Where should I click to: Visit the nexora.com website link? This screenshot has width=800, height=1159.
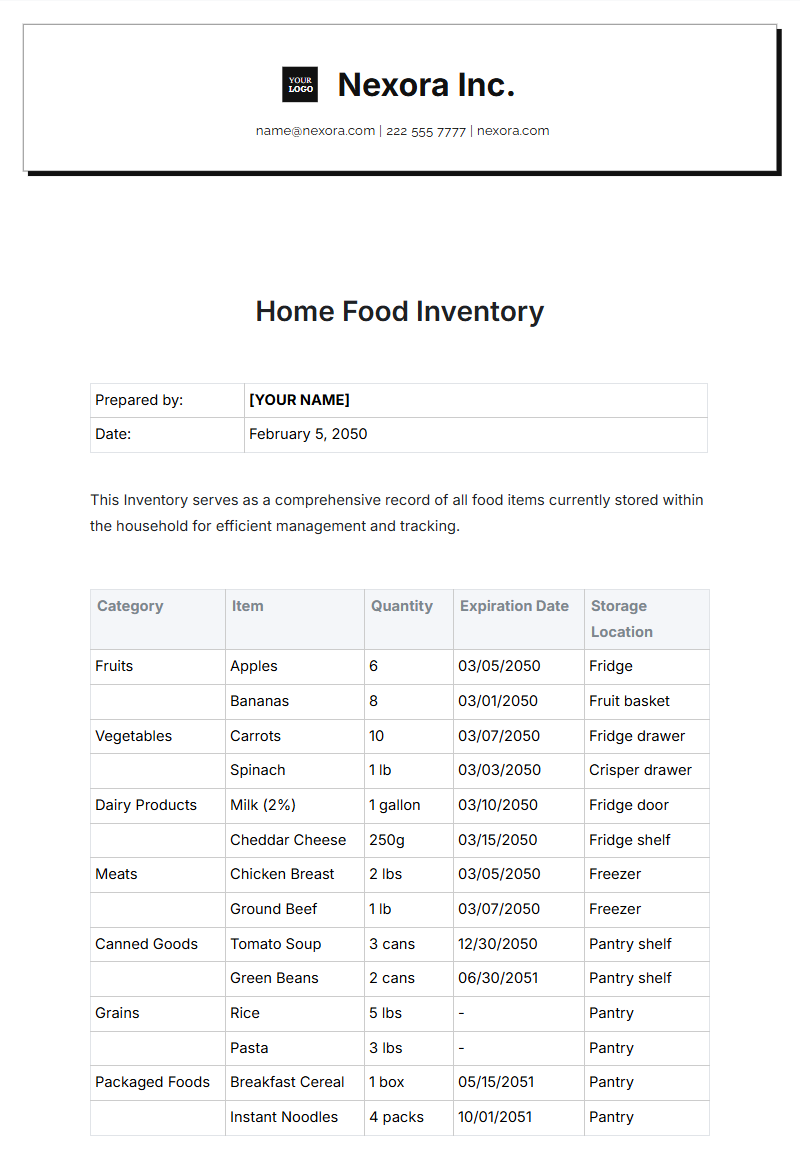point(513,131)
